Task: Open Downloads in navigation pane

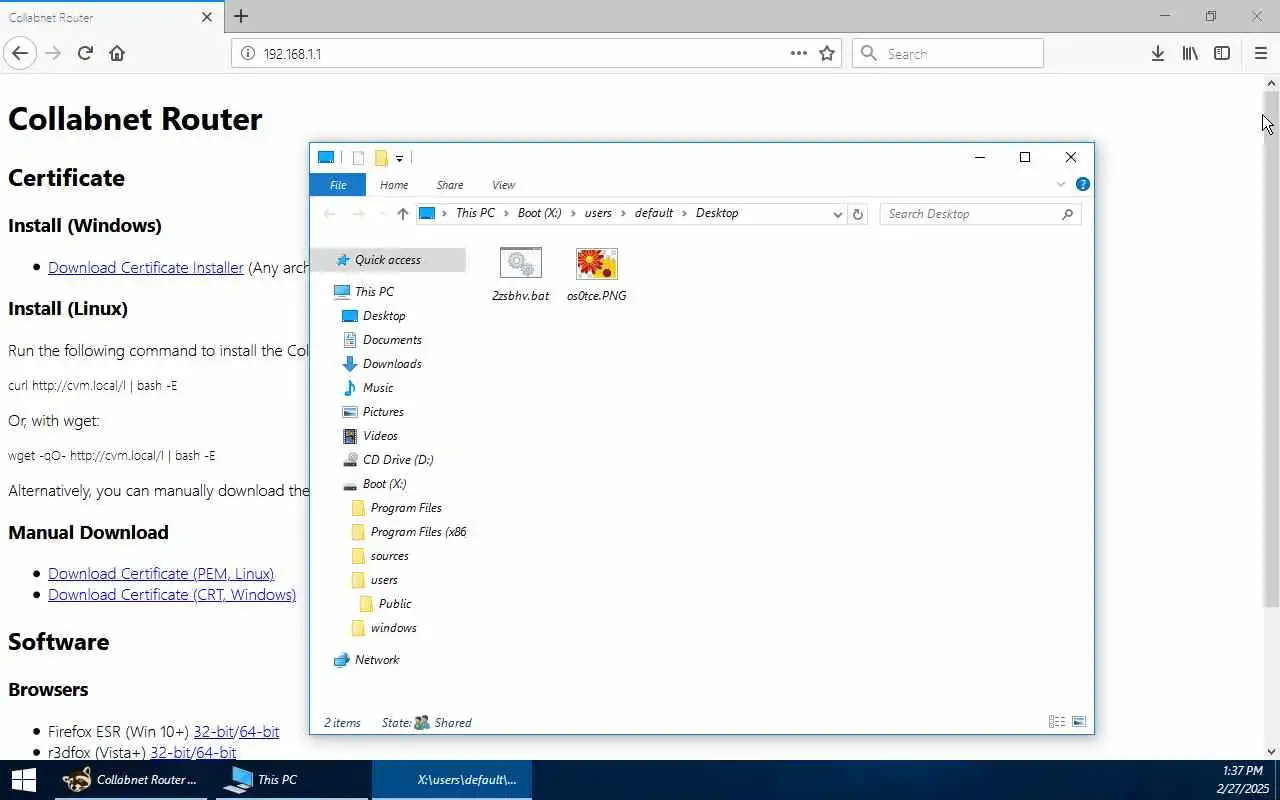Action: [x=392, y=364]
